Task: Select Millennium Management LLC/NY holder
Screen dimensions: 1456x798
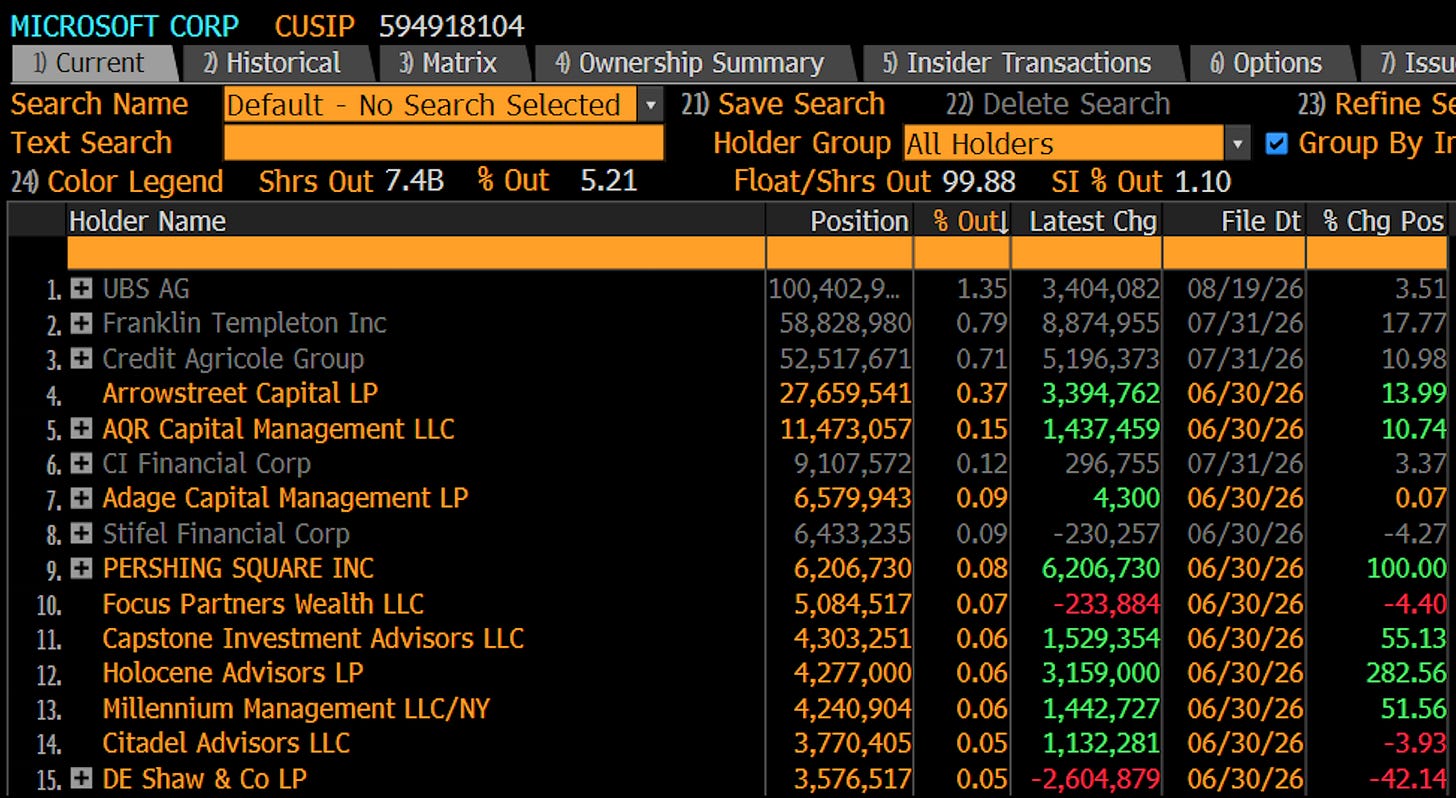Action: (296, 709)
